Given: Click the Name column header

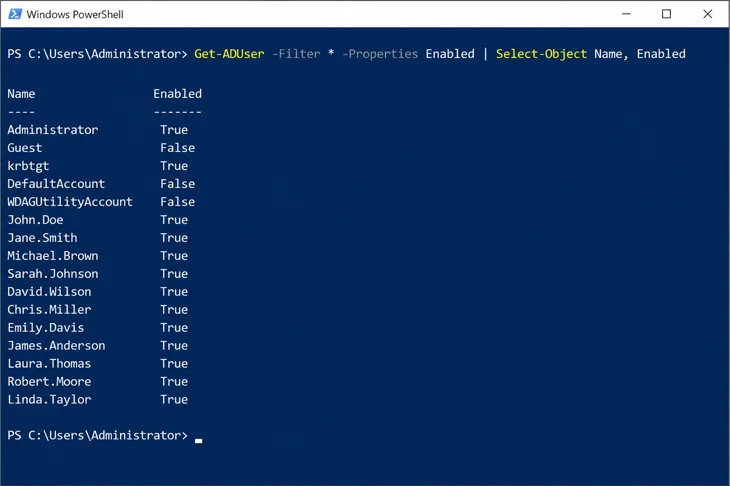Looking at the screenshot, I should pos(21,94).
